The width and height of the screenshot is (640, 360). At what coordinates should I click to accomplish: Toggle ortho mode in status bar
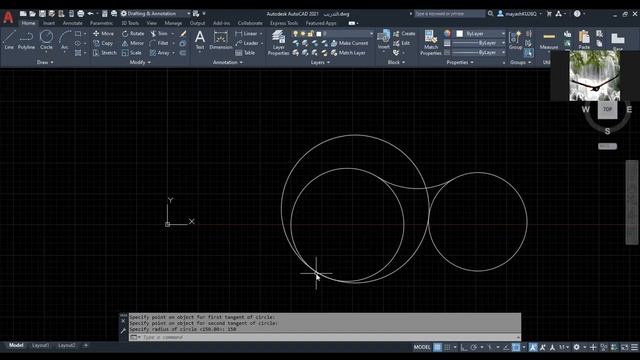[x=464, y=347]
